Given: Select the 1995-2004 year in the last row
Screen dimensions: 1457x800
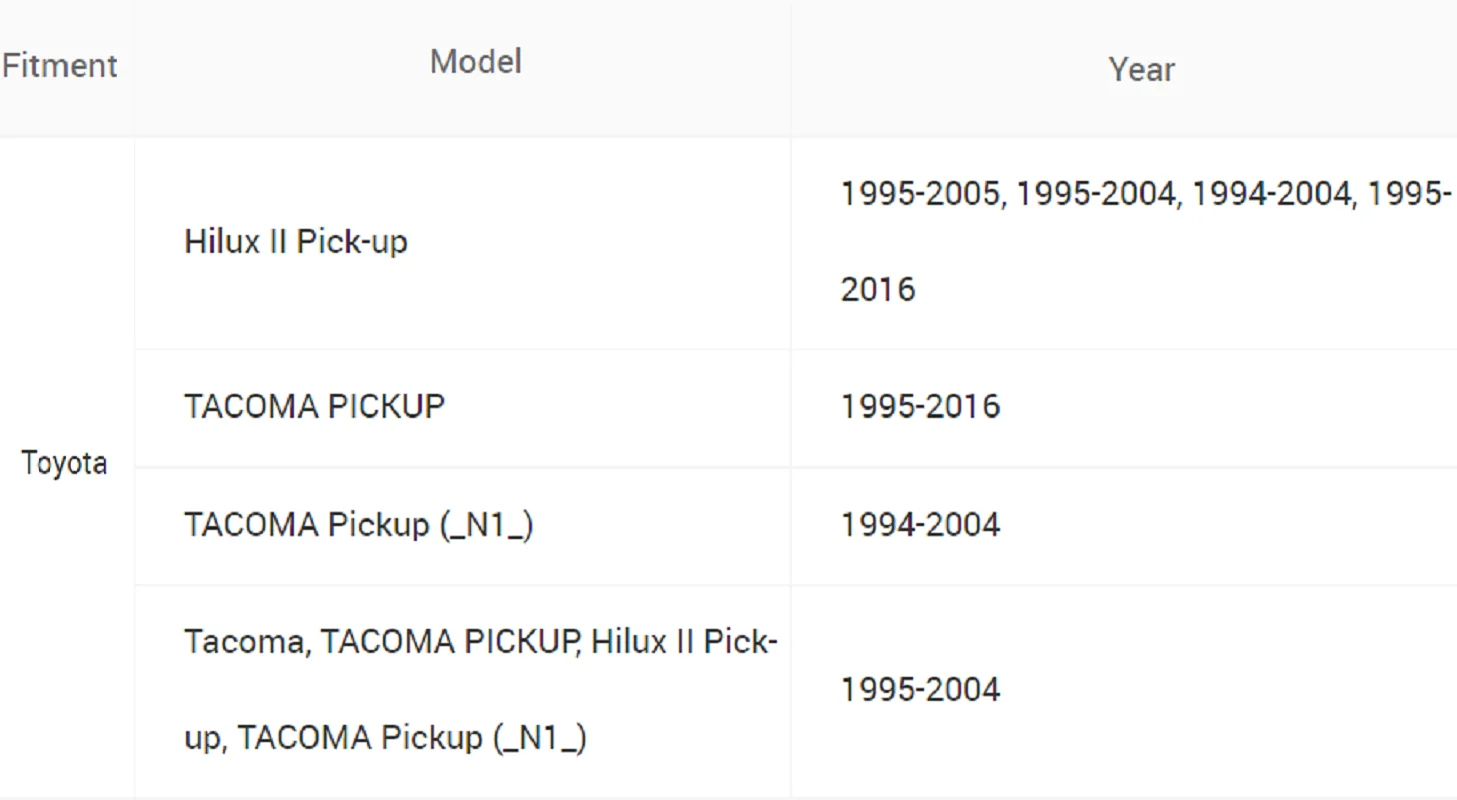Looking at the screenshot, I should pos(920,690).
